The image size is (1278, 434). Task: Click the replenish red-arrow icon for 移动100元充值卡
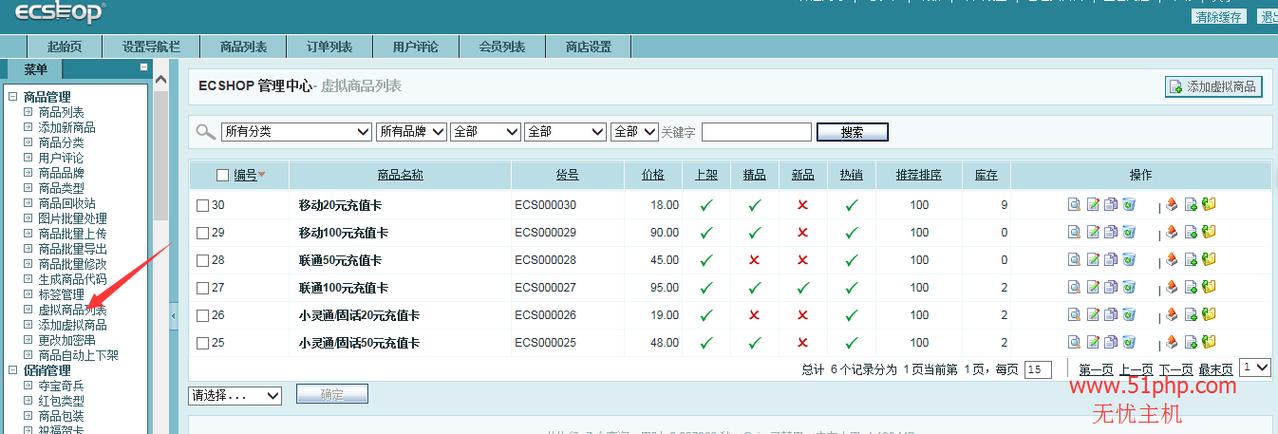click(x=1172, y=232)
